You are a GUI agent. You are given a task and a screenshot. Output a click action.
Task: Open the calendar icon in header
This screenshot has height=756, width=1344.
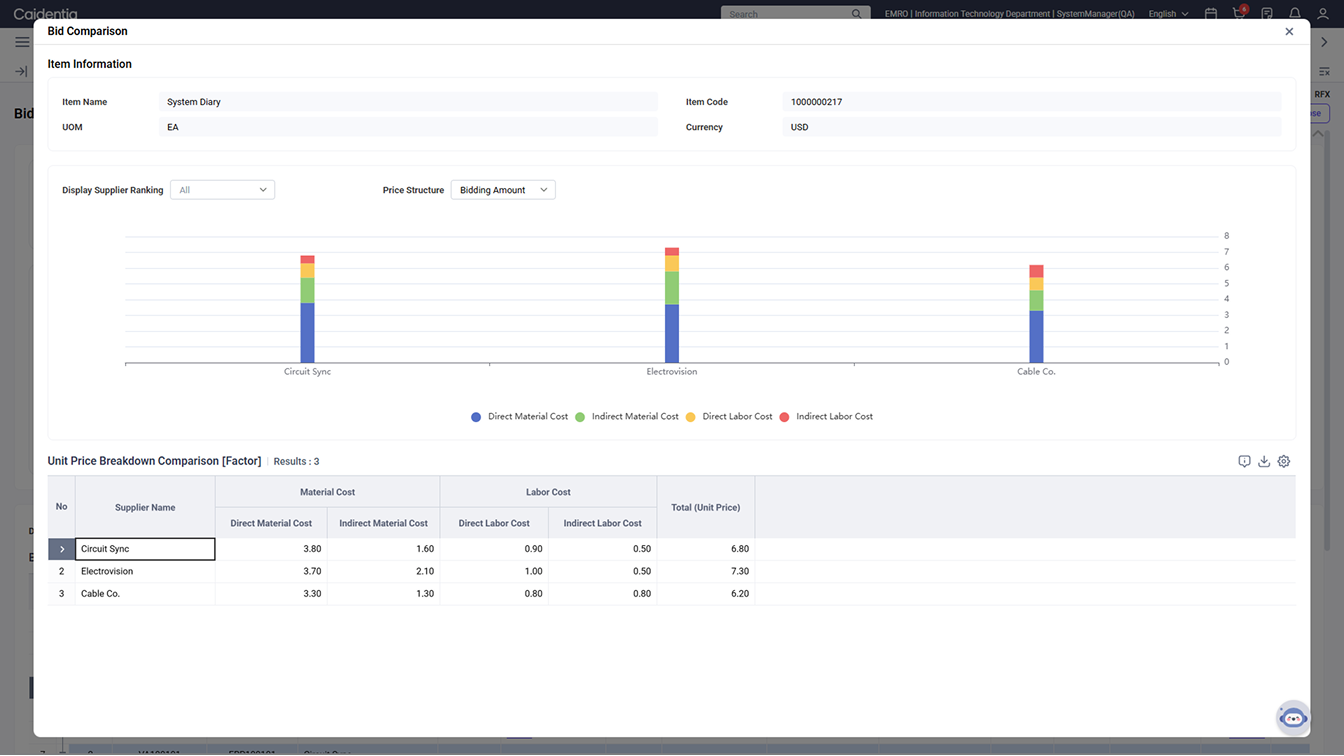tap(1211, 13)
